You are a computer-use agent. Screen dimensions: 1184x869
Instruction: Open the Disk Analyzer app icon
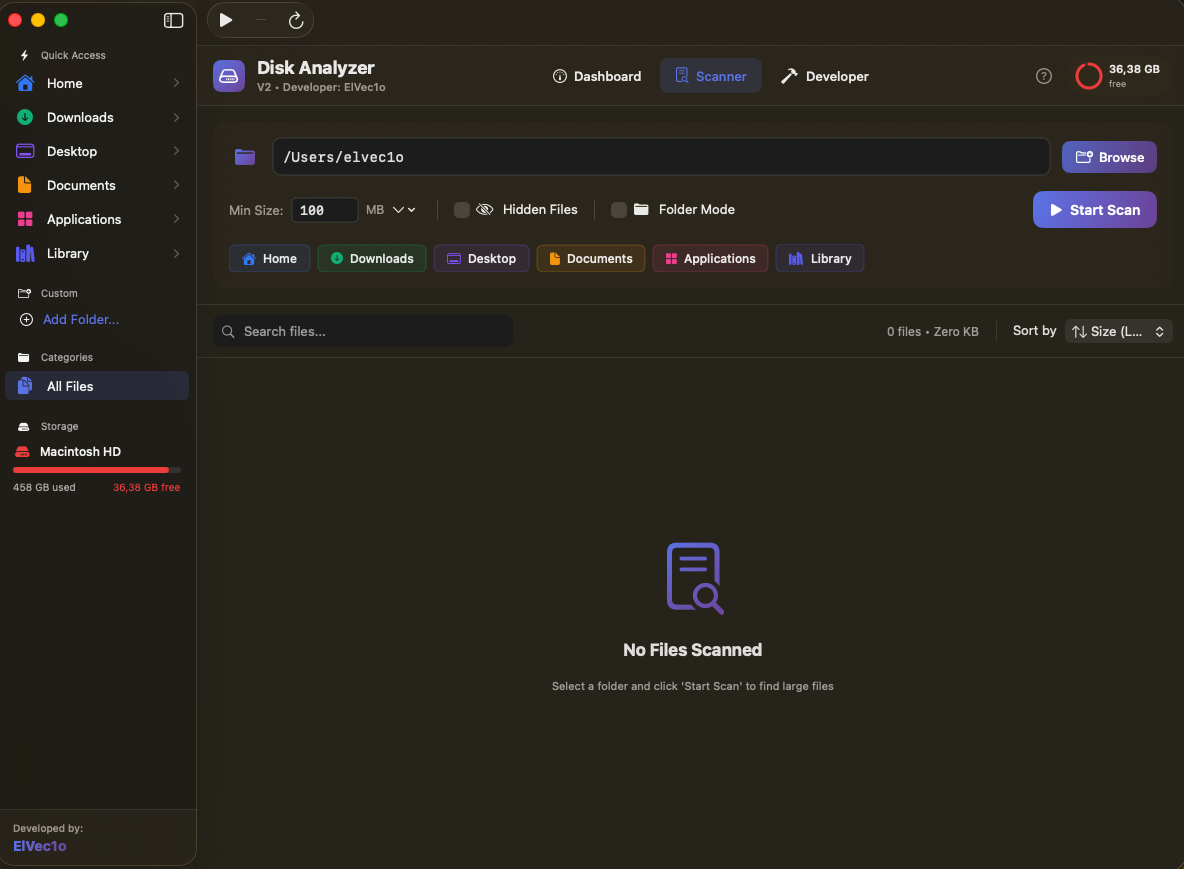pyautogui.click(x=228, y=76)
